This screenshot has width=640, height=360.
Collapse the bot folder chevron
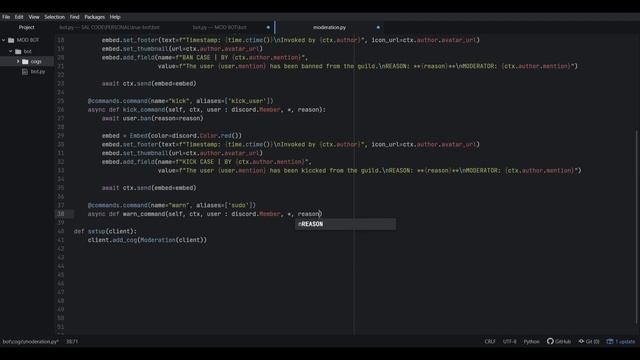[11, 51]
